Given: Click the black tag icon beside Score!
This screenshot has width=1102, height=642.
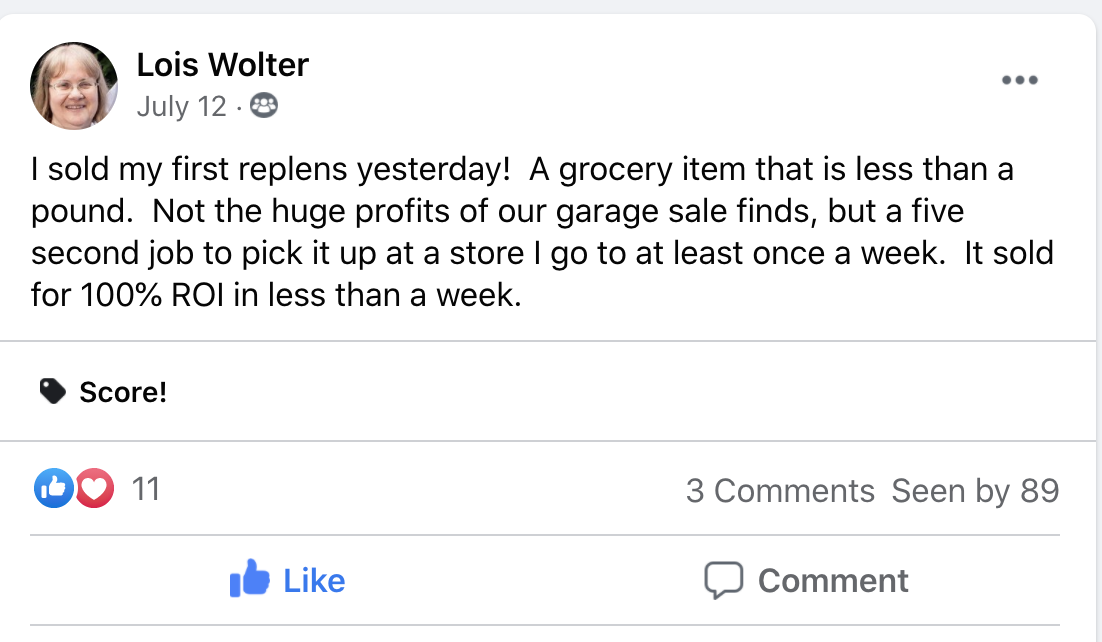Looking at the screenshot, I should (x=53, y=391).
